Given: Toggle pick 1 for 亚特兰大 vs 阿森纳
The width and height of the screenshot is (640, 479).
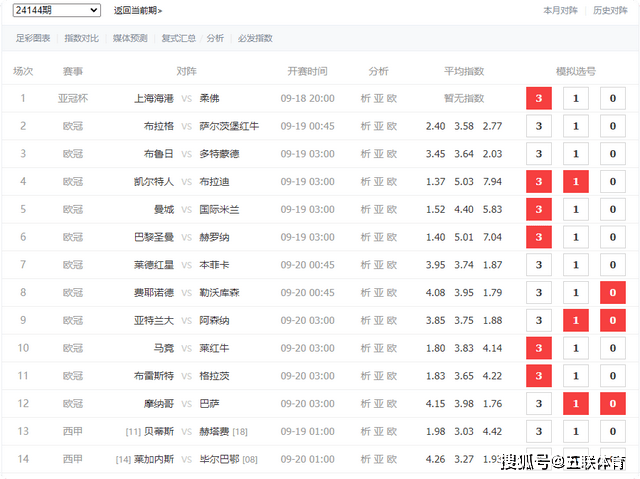Looking at the screenshot, I should pos(576,320).
